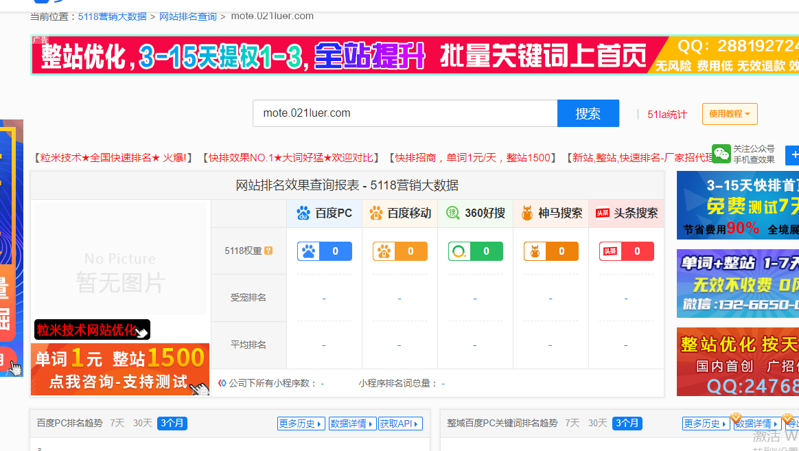Click the 5118权重 help question icon
Screen dimensions: 799x451
[269, 251]
